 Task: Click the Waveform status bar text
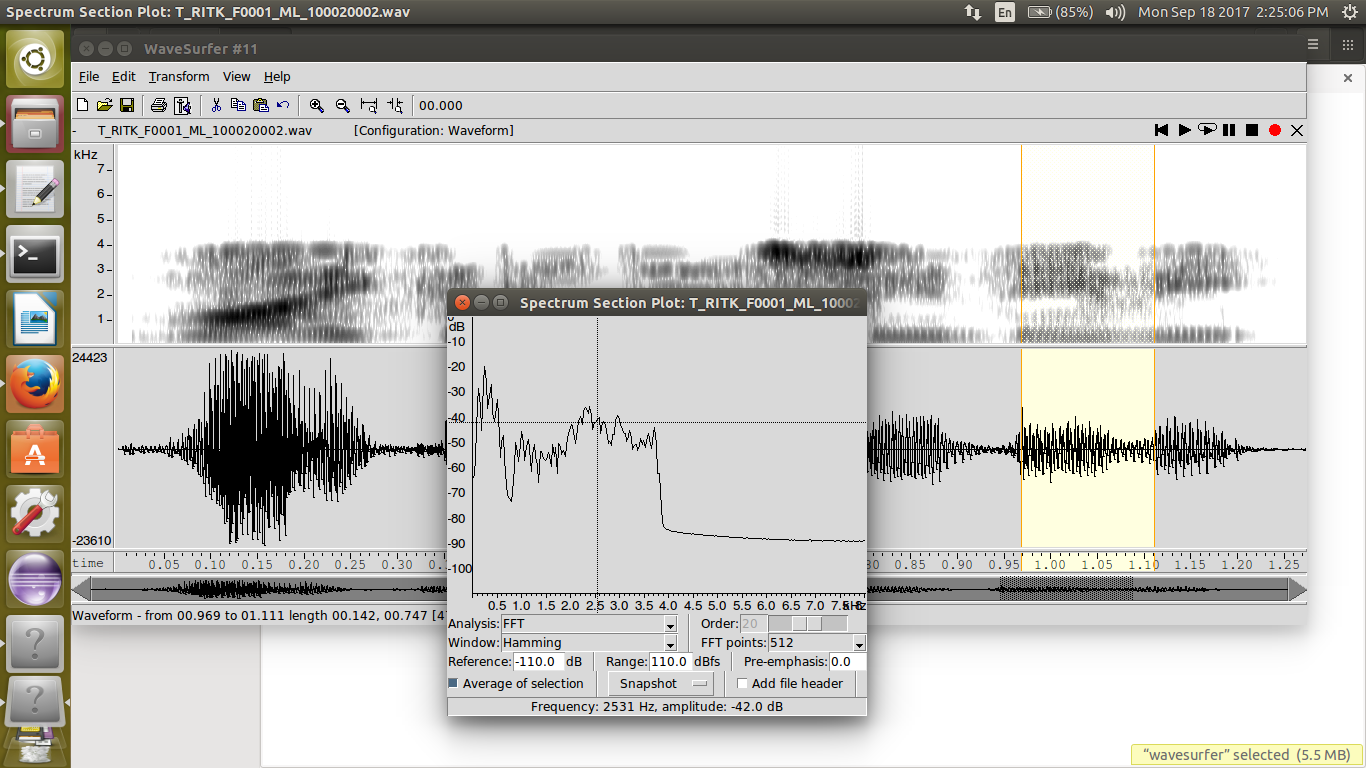259,615
